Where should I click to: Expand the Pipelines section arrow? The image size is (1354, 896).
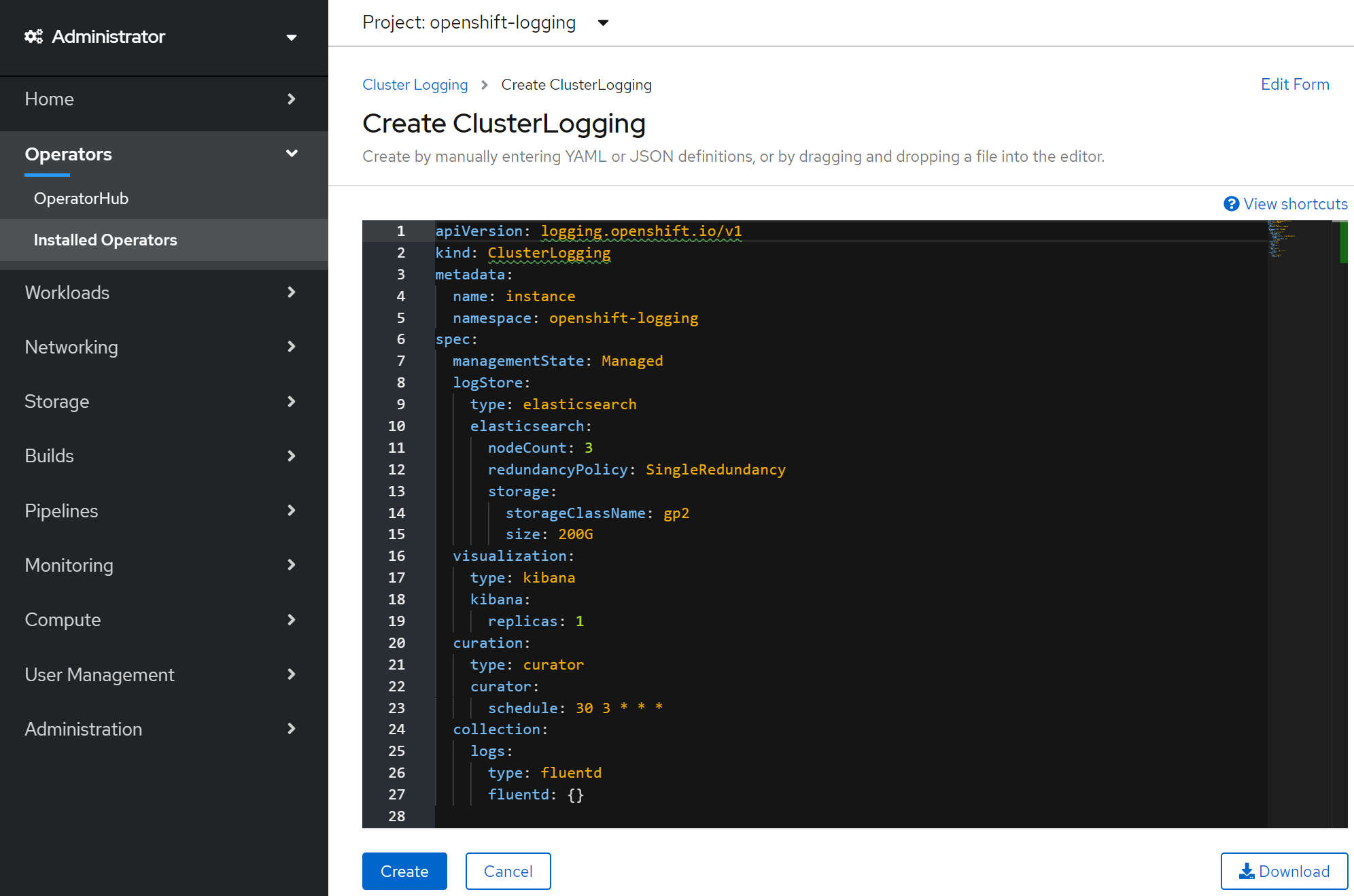point(292,511)
